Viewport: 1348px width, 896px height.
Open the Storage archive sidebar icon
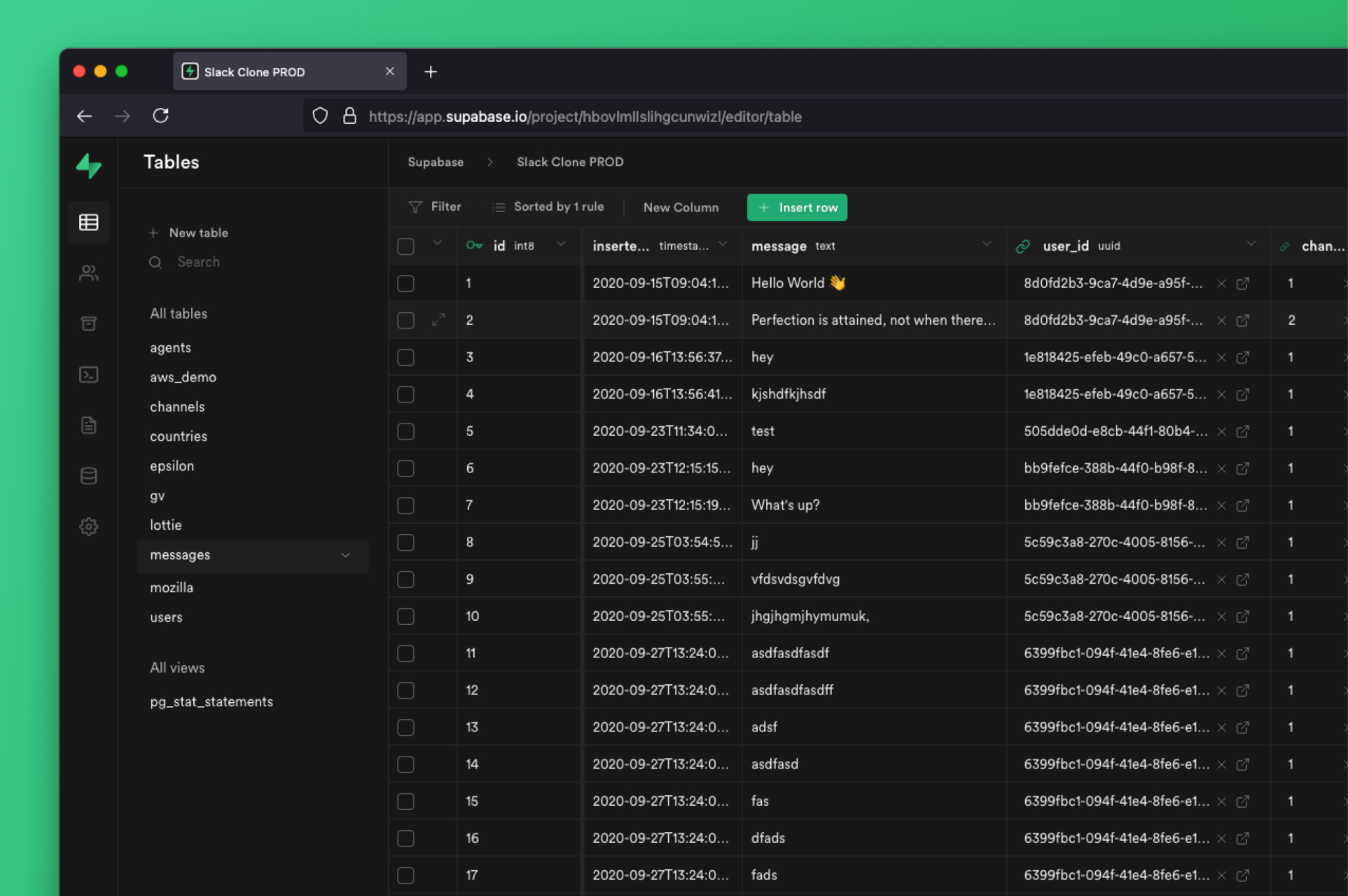click(89, 323)
